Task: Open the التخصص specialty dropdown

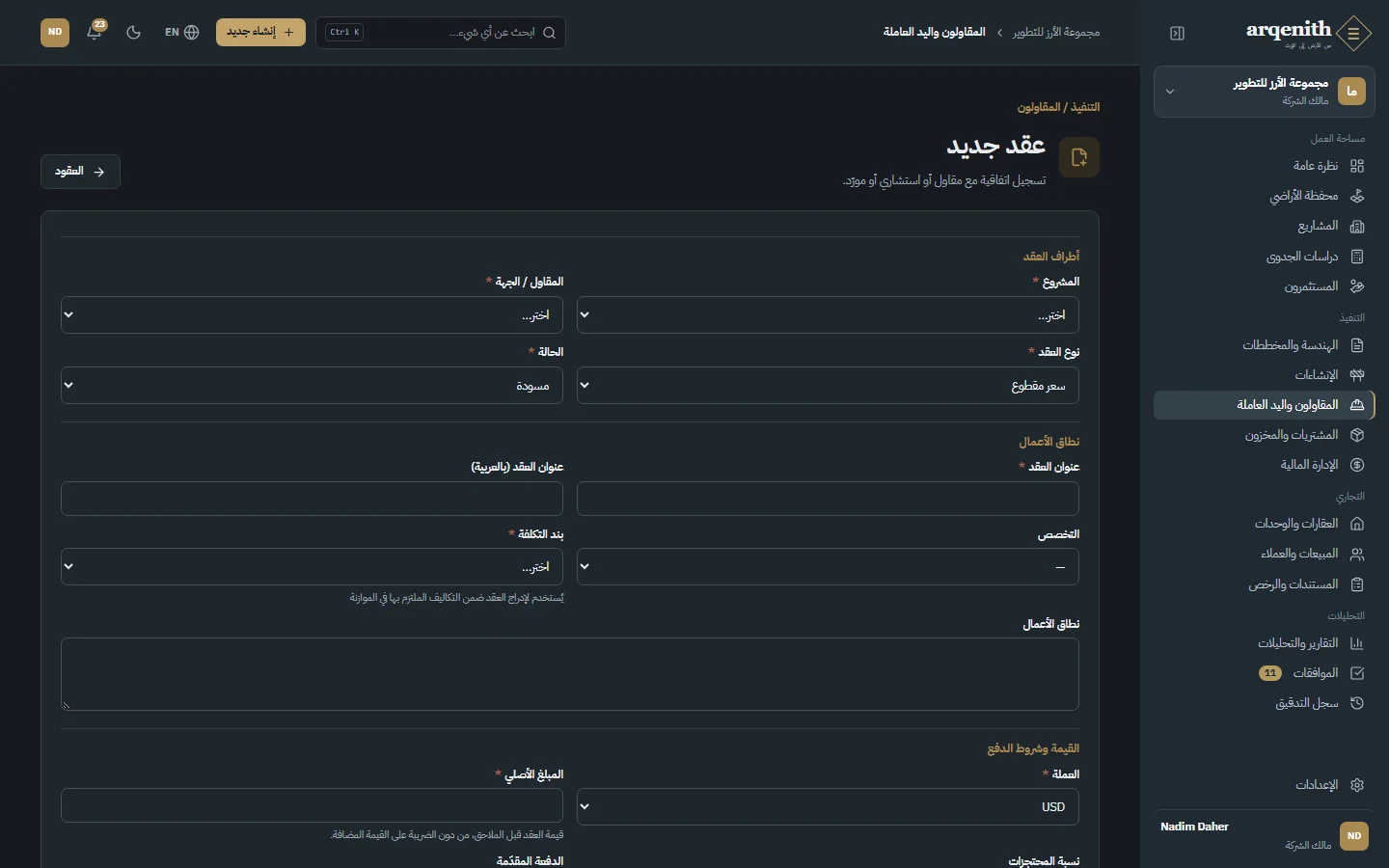Action: [828, 567]
